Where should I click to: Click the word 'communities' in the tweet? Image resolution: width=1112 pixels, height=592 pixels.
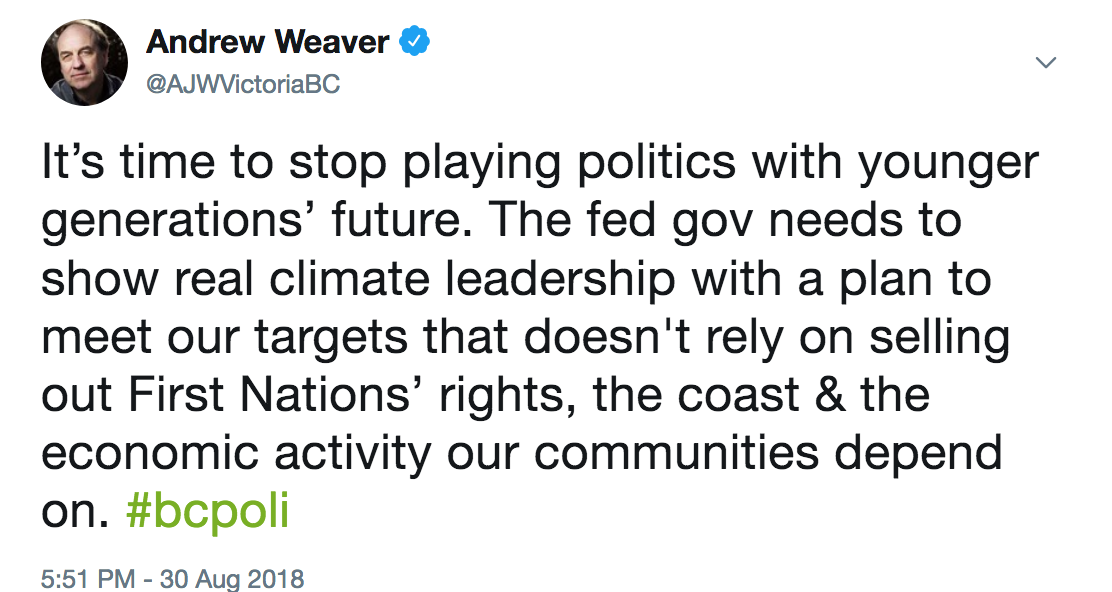[677, 452]
